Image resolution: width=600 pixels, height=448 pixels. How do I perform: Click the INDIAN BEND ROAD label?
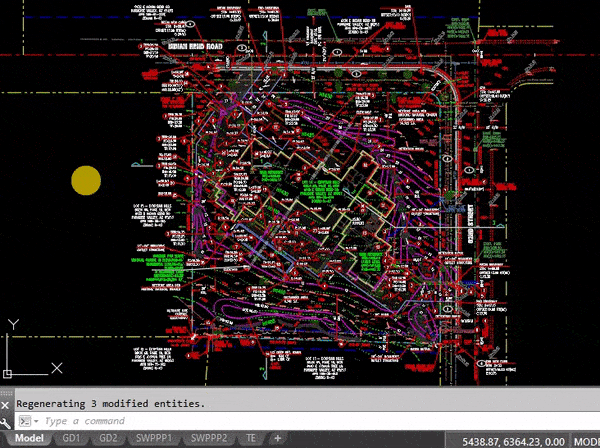coord(196,47)
